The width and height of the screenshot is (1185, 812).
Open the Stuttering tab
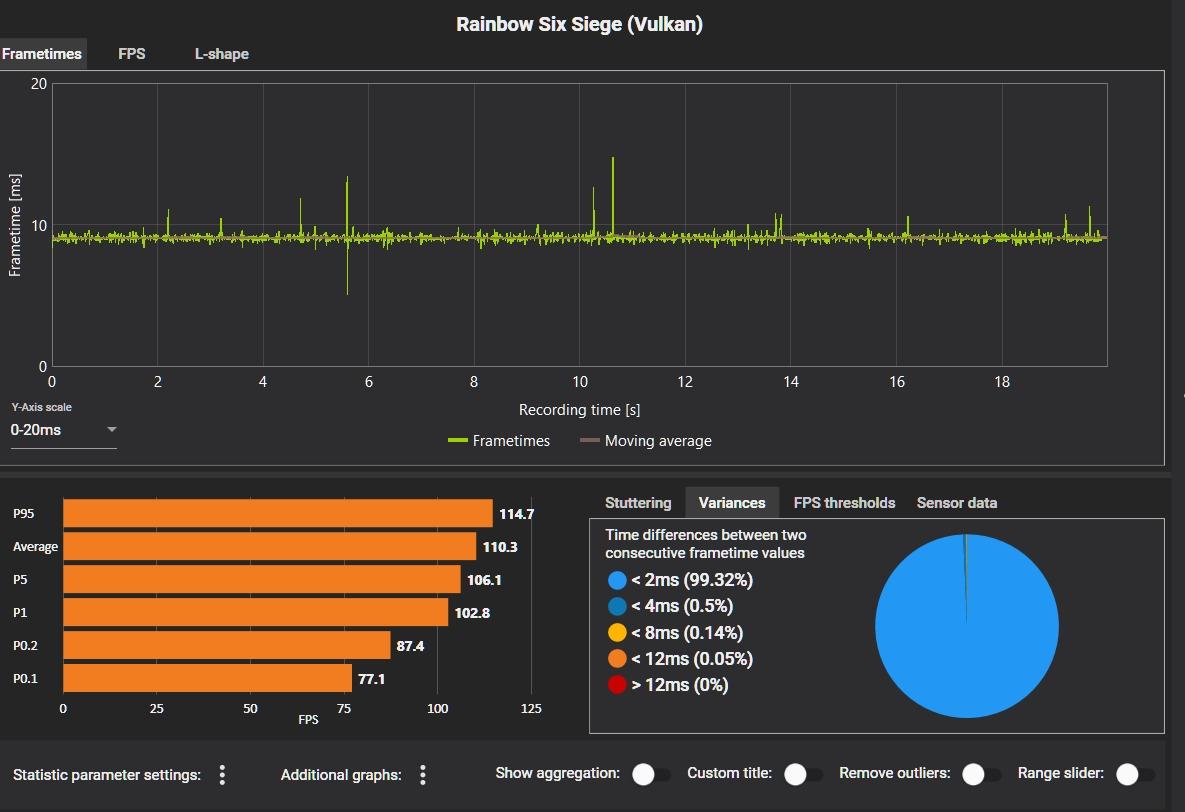click(x=638, y=503)
